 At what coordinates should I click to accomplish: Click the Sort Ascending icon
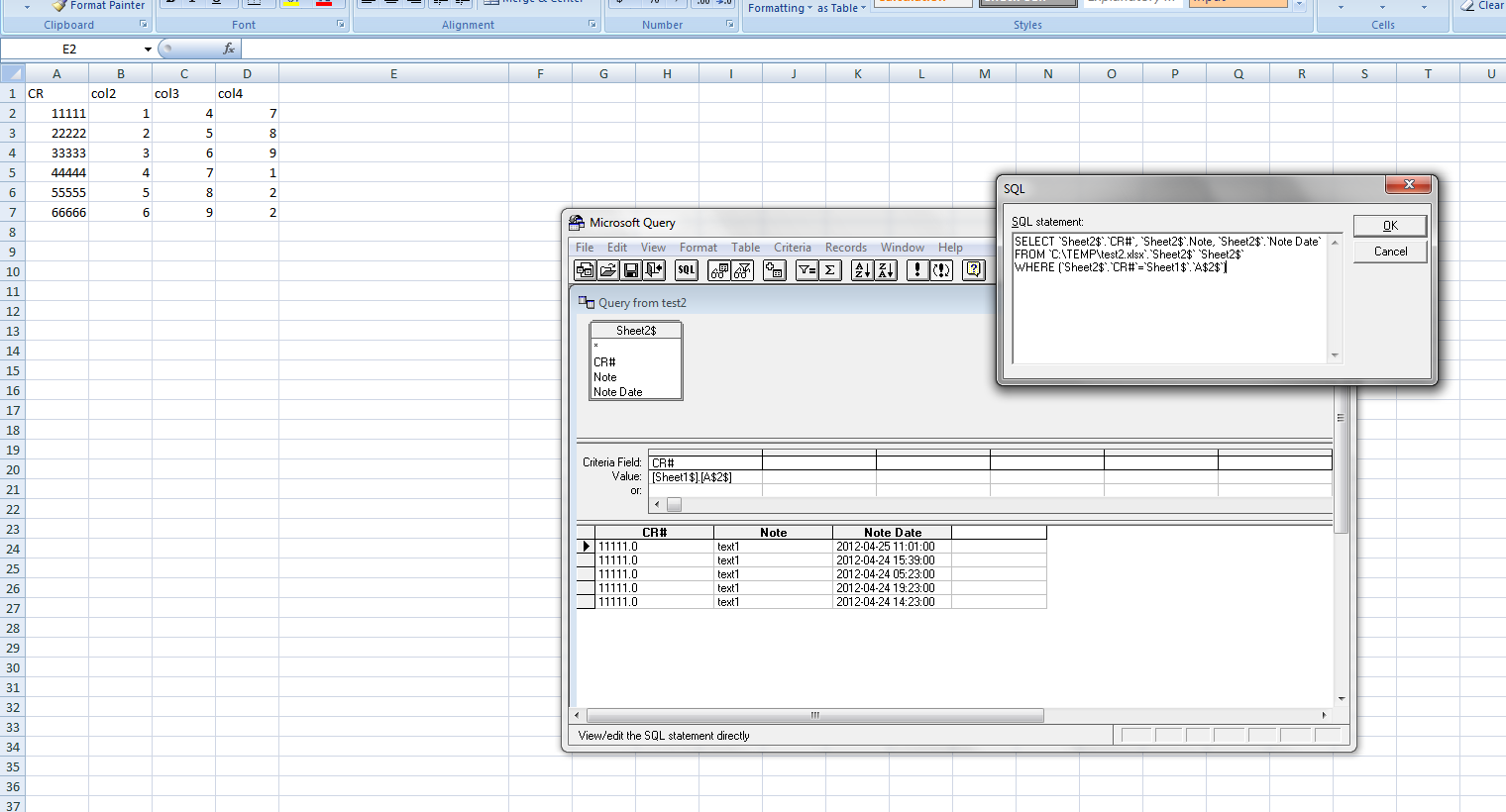point(860,269)
